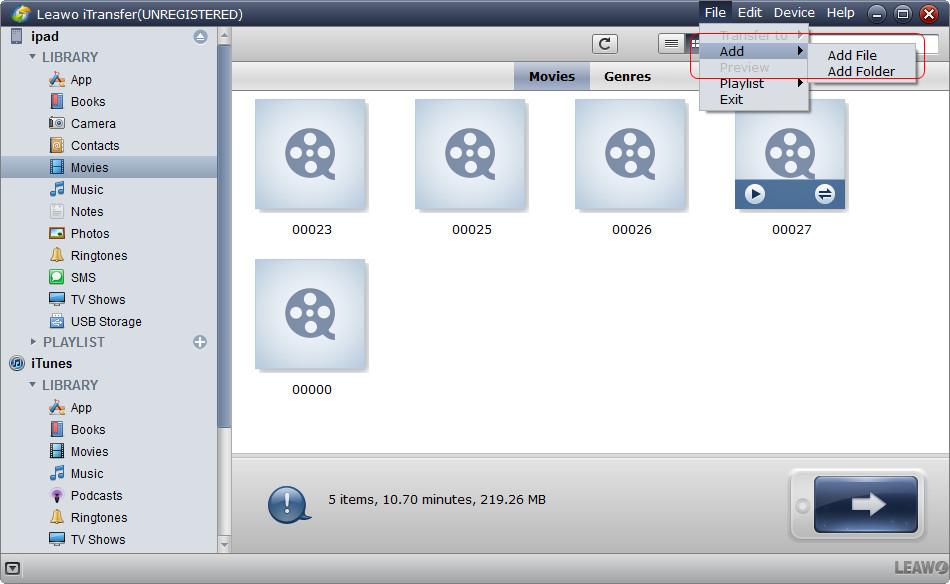Select the 00025 movie thumbnail
Screen dimensions: 950x584
(470, 154)
